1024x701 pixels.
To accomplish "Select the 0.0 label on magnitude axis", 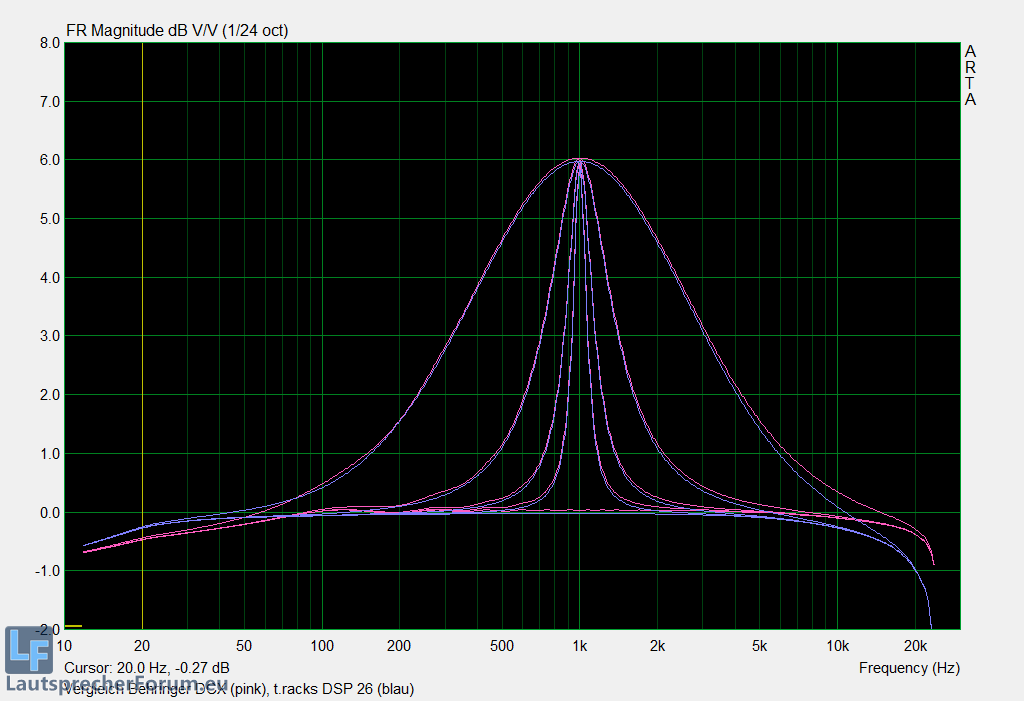I will pos(49,513).
